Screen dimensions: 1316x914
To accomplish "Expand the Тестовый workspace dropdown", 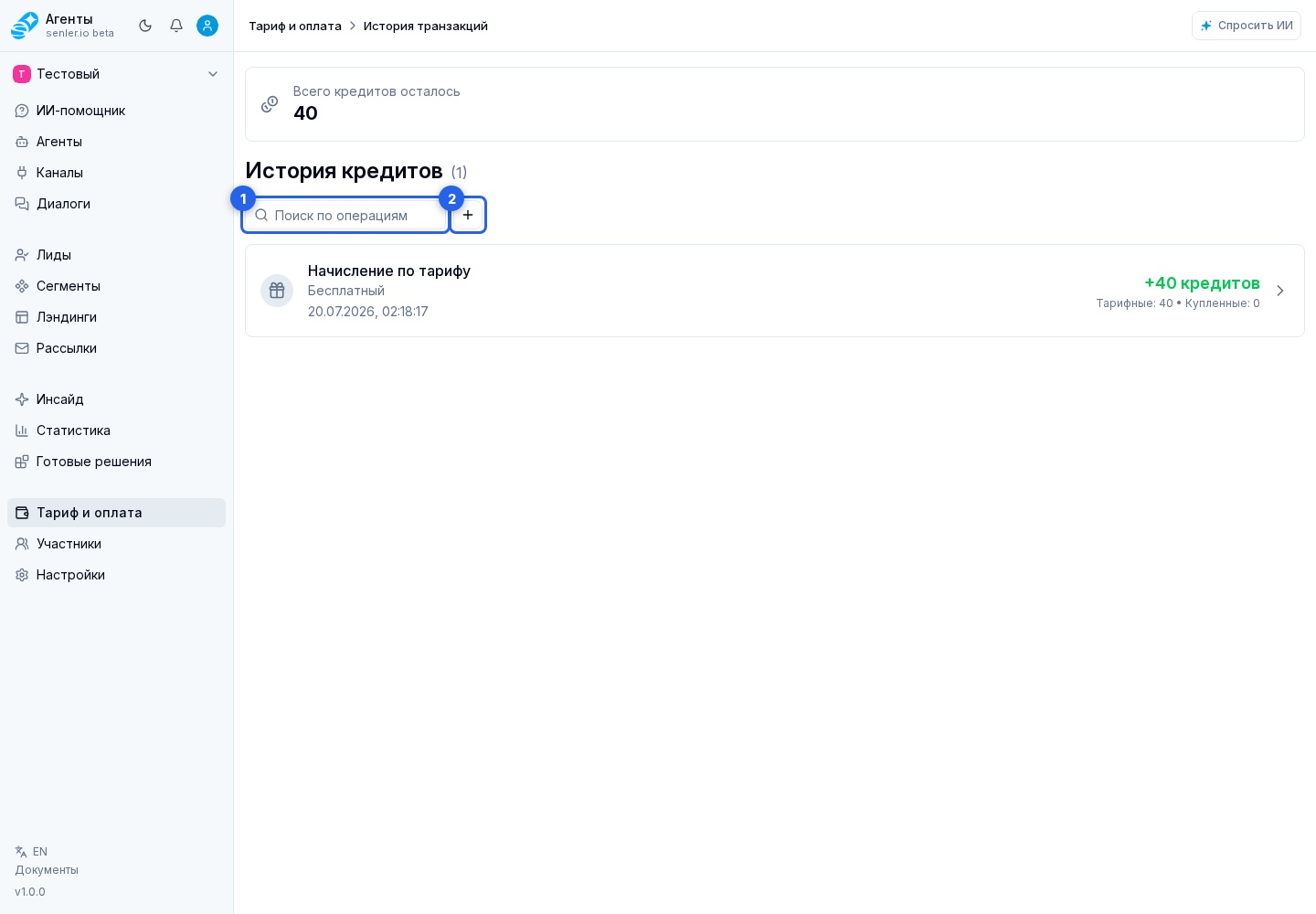I will tap(116, 74).
